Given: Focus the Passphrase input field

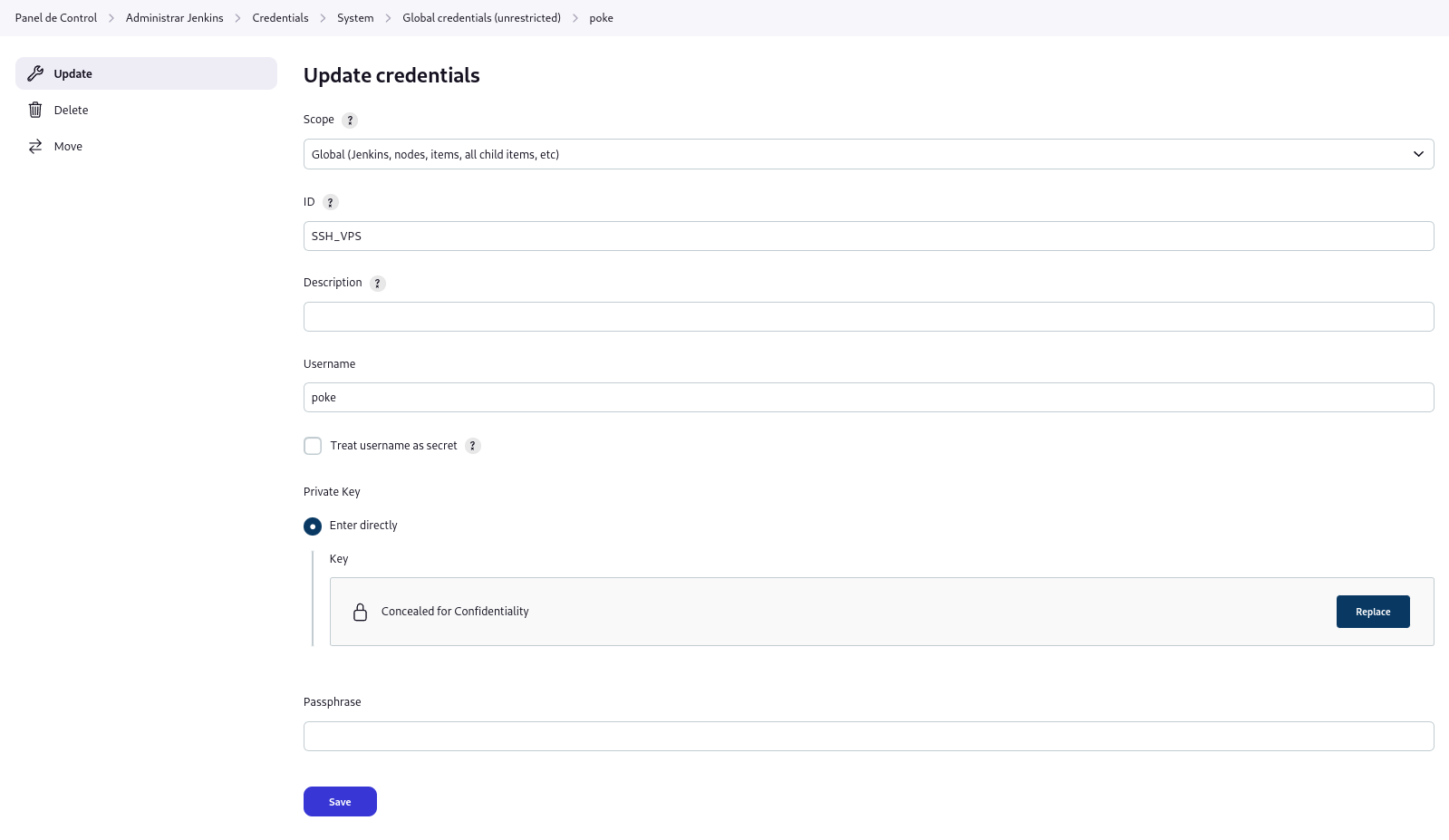Looking at the screenshot, I should click(x=868, y=736).
